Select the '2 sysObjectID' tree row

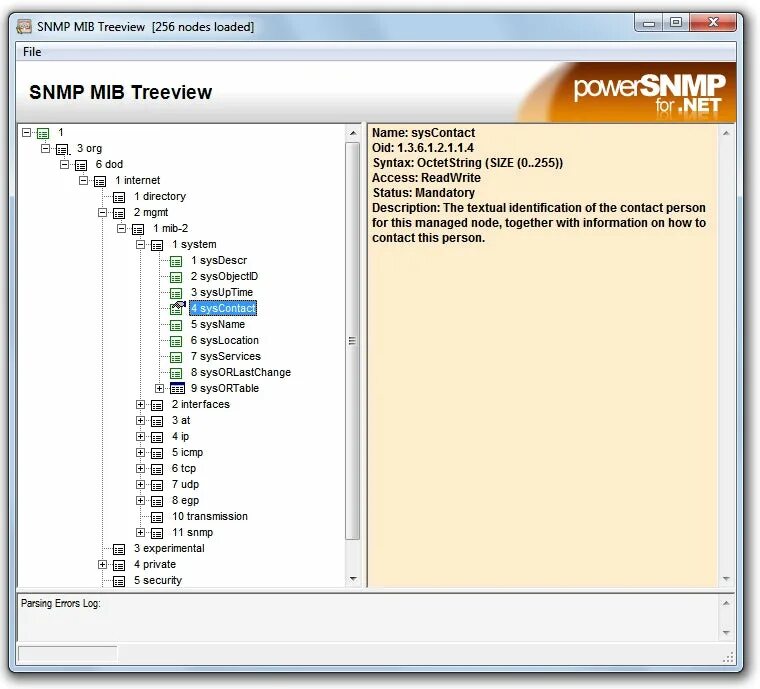(224, 276)
